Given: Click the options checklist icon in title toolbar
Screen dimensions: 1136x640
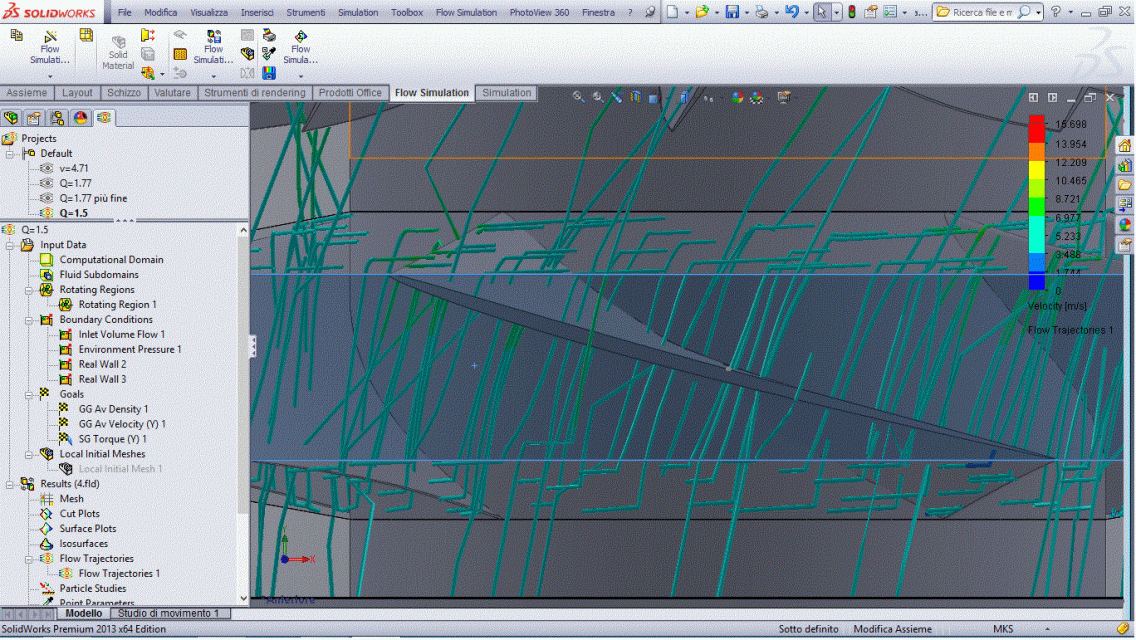Looking at the screenshot, I should coord(890,12).
